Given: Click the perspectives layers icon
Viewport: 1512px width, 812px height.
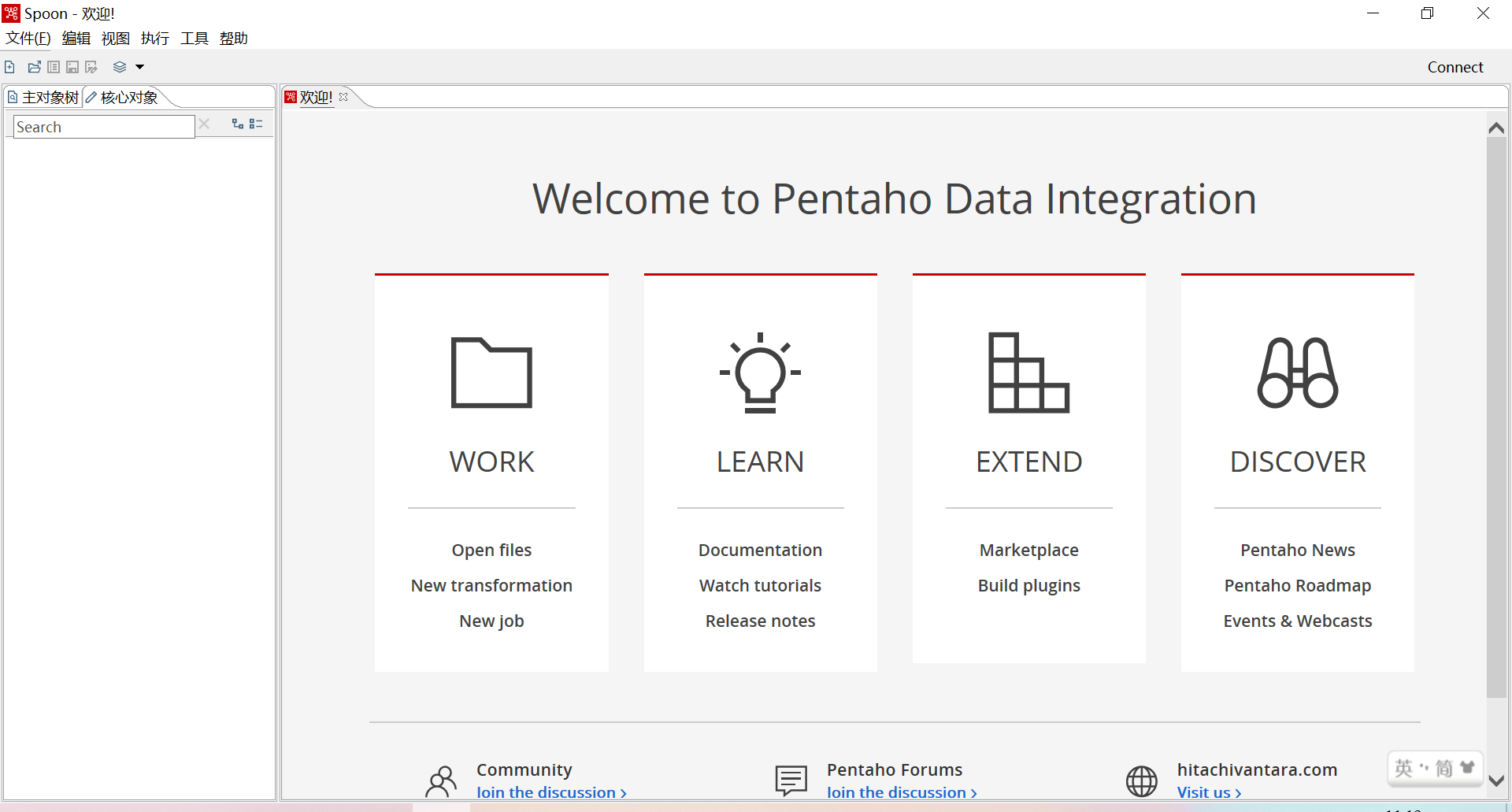Looking at the screenshot, I should coord(120,67).
